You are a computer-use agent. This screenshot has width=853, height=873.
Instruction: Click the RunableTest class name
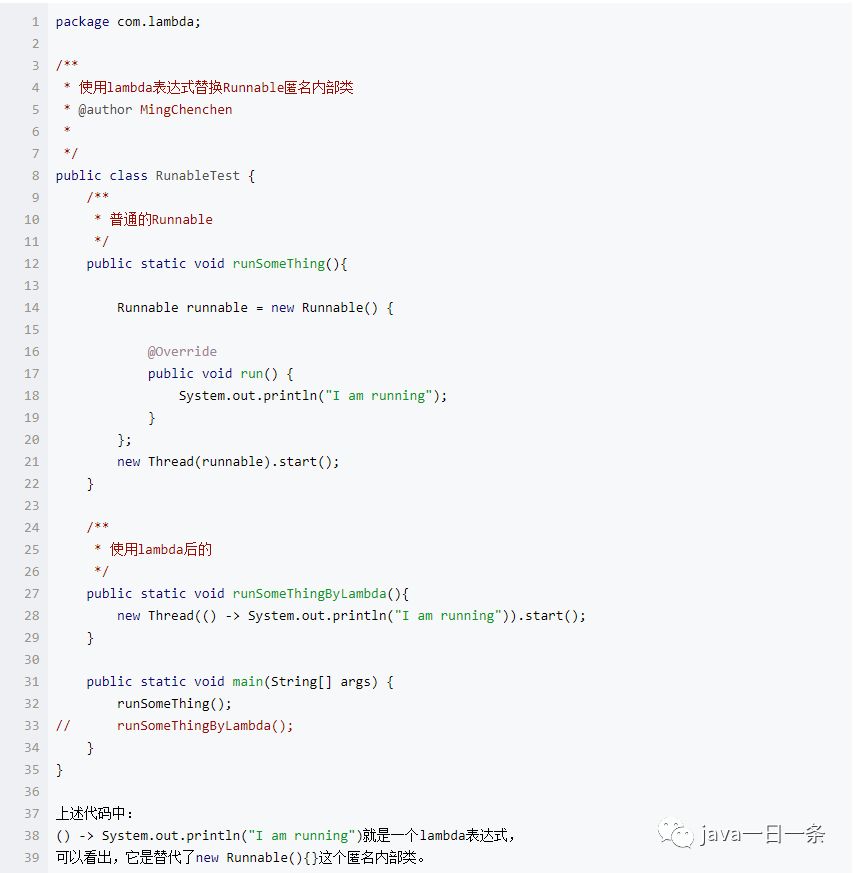click(x=197, y=176)
